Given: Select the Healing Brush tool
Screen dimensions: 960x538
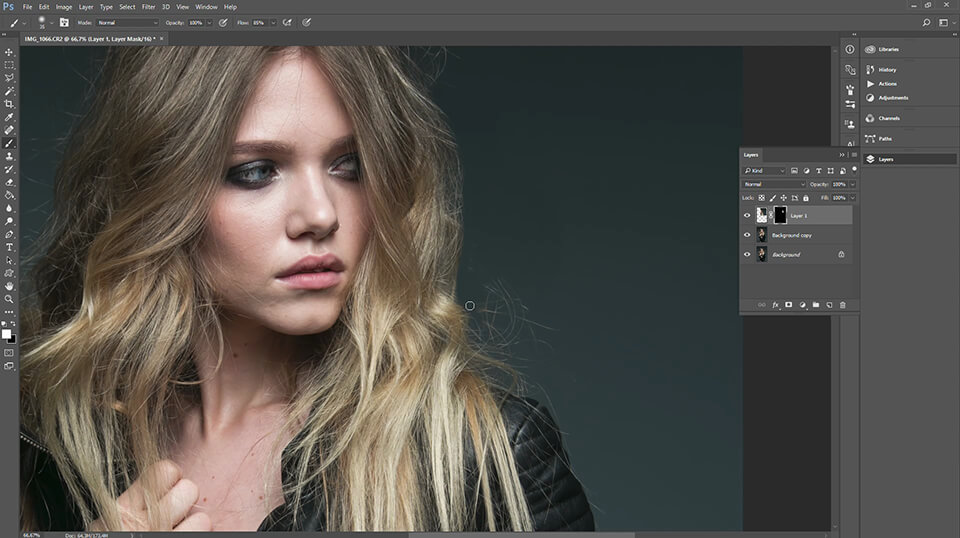Looking at the screenshot, I should pyautogui.click(x=9, y=130).
